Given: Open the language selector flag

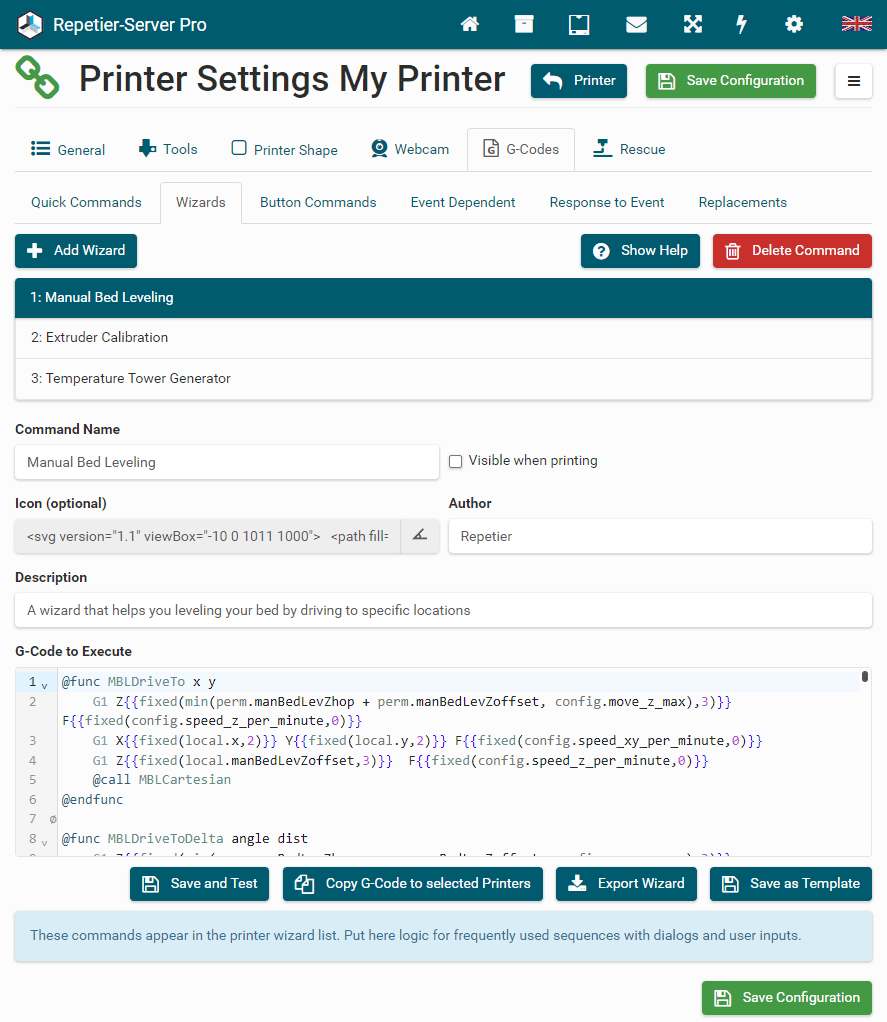Looking at the screenshot, I should (x=856, y=24).
